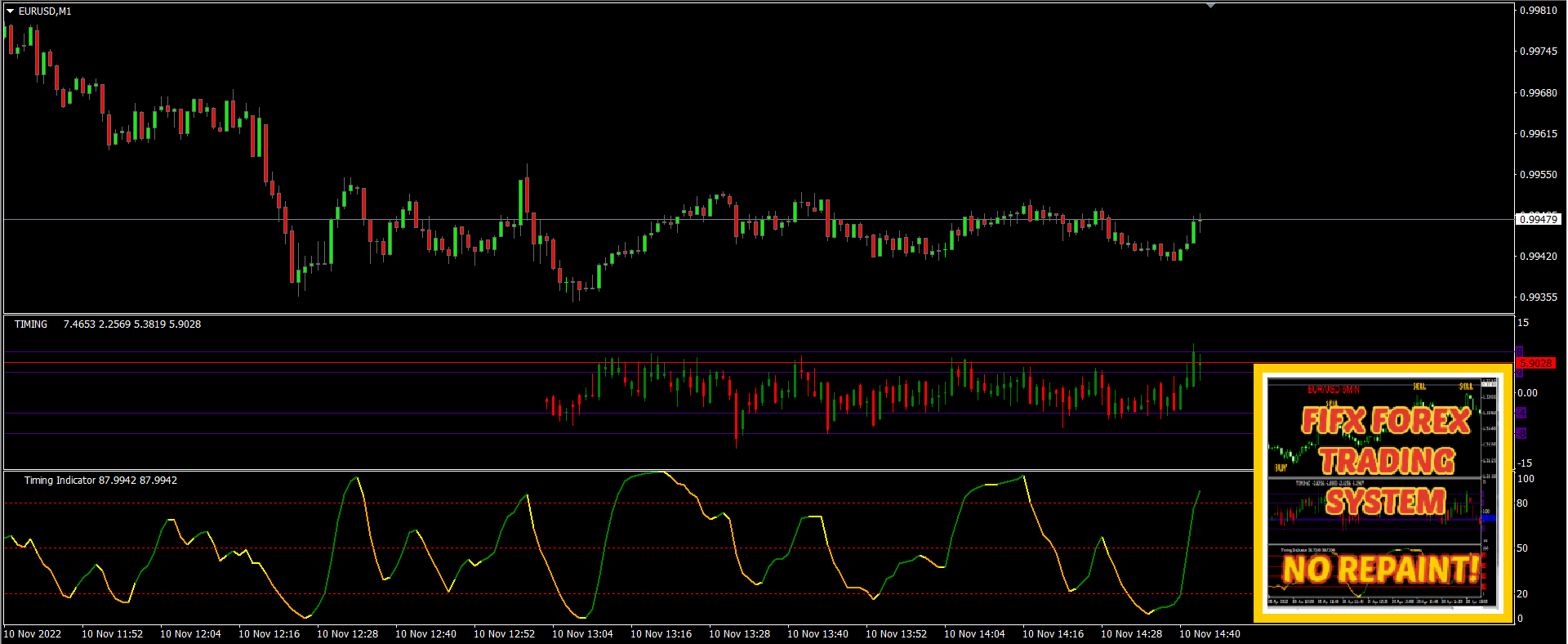Select the purple level -4 marker

click(x=1521, y=413)
